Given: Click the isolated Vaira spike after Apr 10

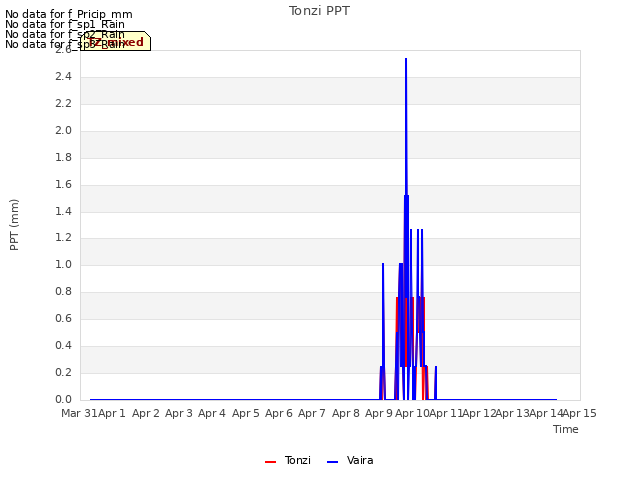Looking at the screenshot, I should (436, 383).
